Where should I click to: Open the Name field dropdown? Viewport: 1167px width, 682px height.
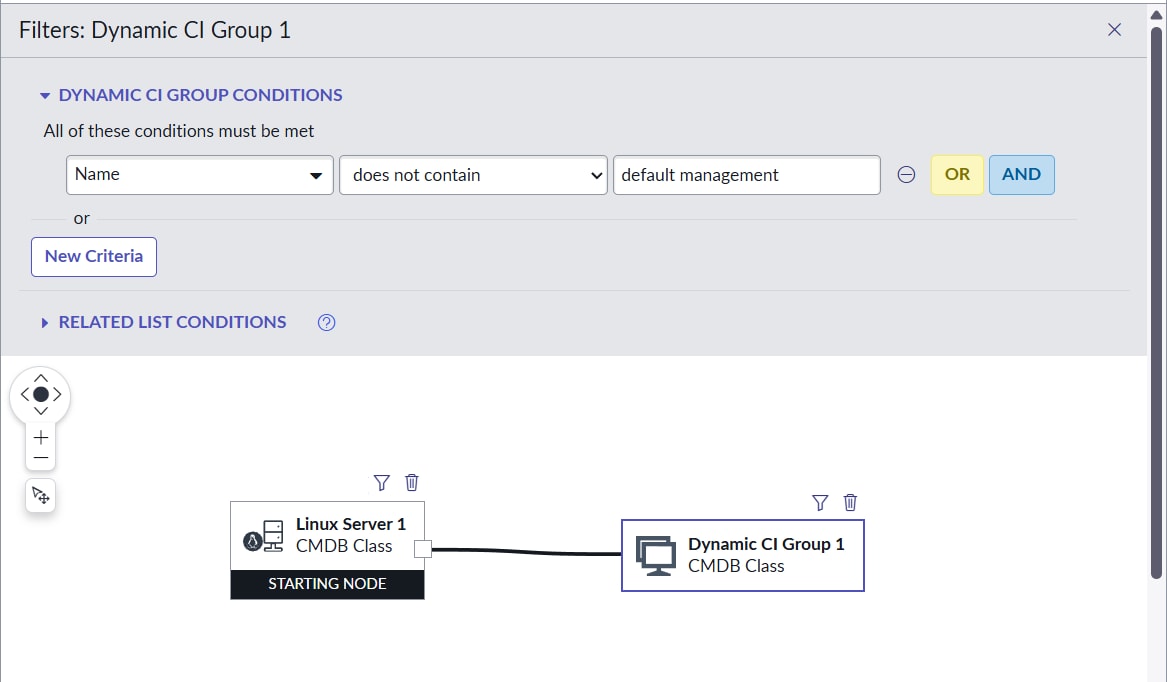200,175
